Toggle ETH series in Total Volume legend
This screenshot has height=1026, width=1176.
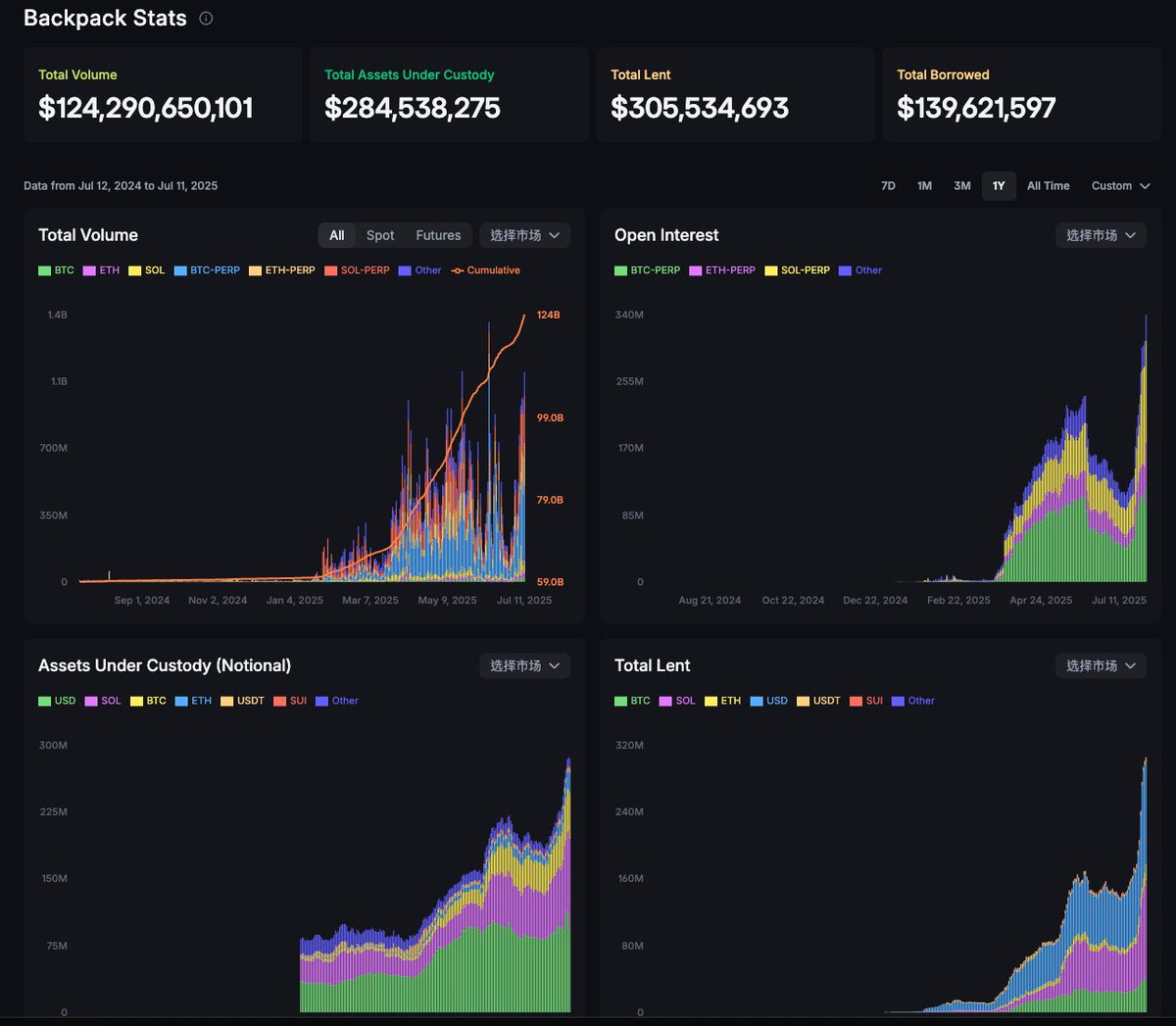click(102, 270)
